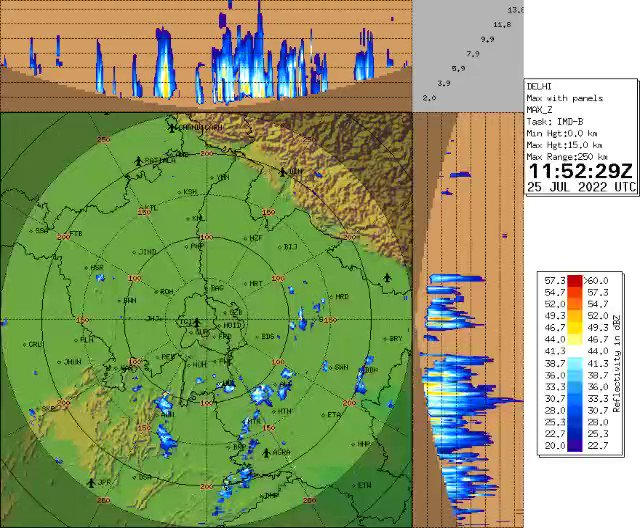This screenshot has height=528, width=640.
Task: Click the 11.8 height scale label
Action: pos(502,24)
